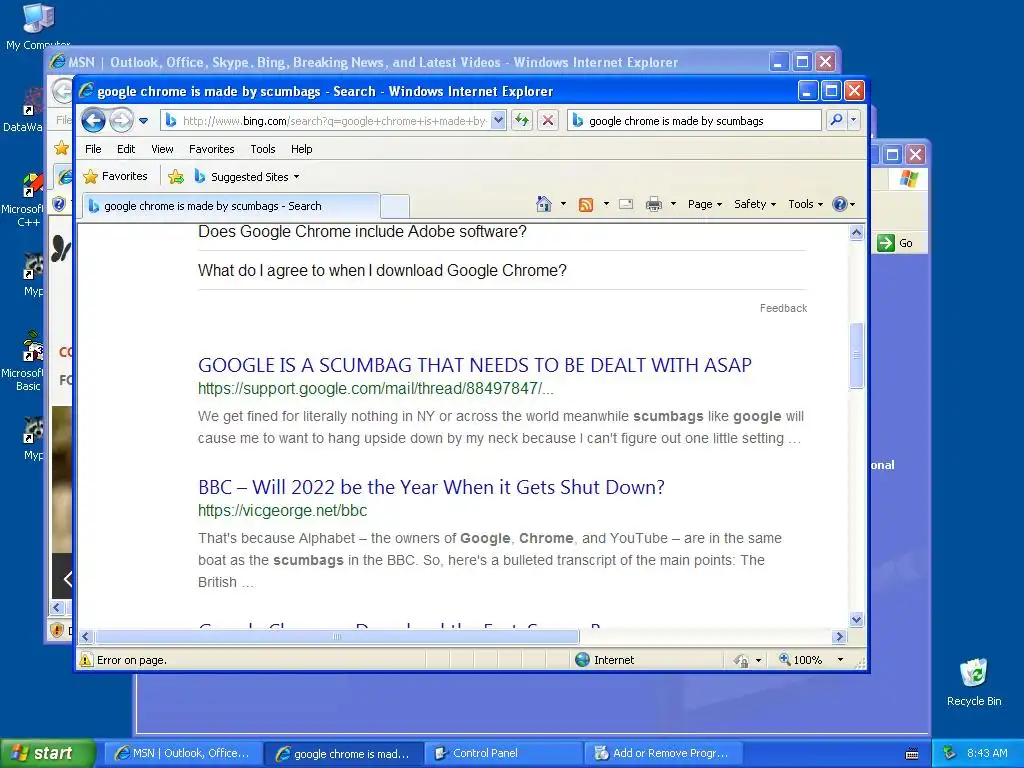
Task: Open the search provider dropdown arrow
Action: coord(853,120)
